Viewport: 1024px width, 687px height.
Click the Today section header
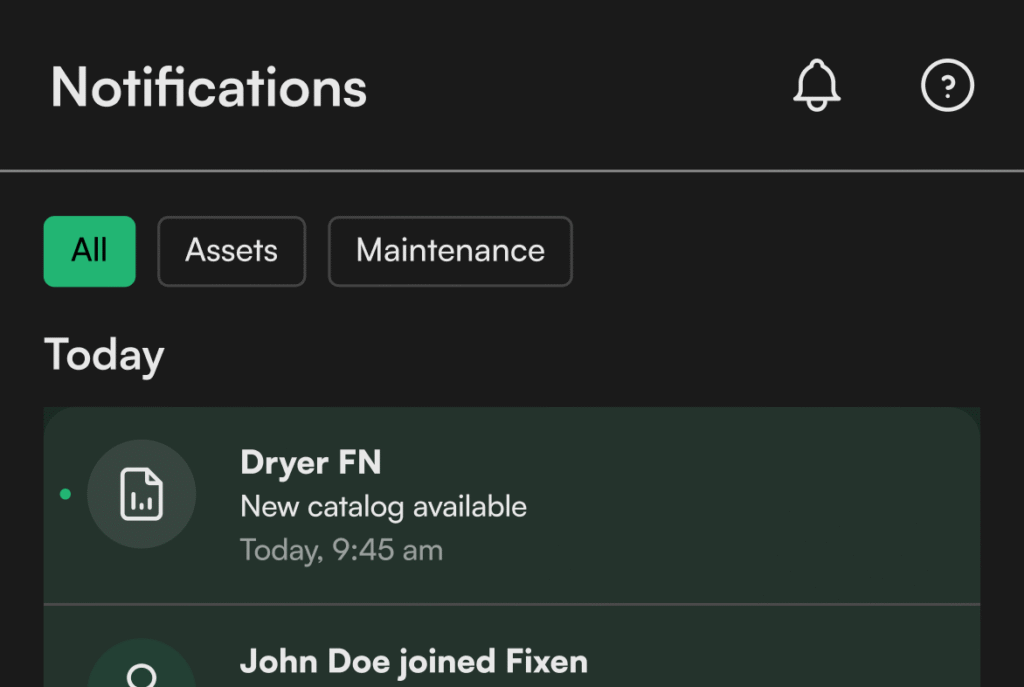[104, 355]
